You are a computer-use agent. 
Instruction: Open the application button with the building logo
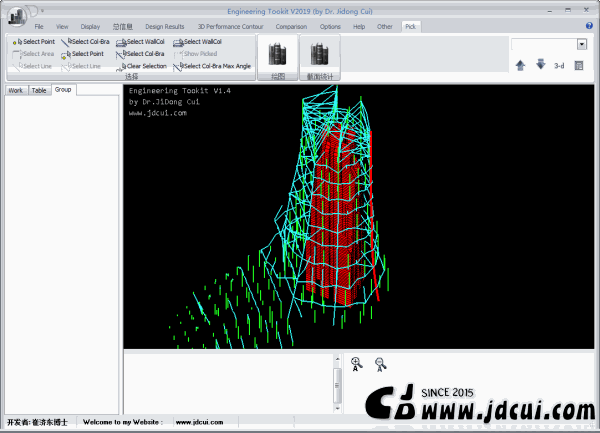pyautogui.click(x=17, y=17)
